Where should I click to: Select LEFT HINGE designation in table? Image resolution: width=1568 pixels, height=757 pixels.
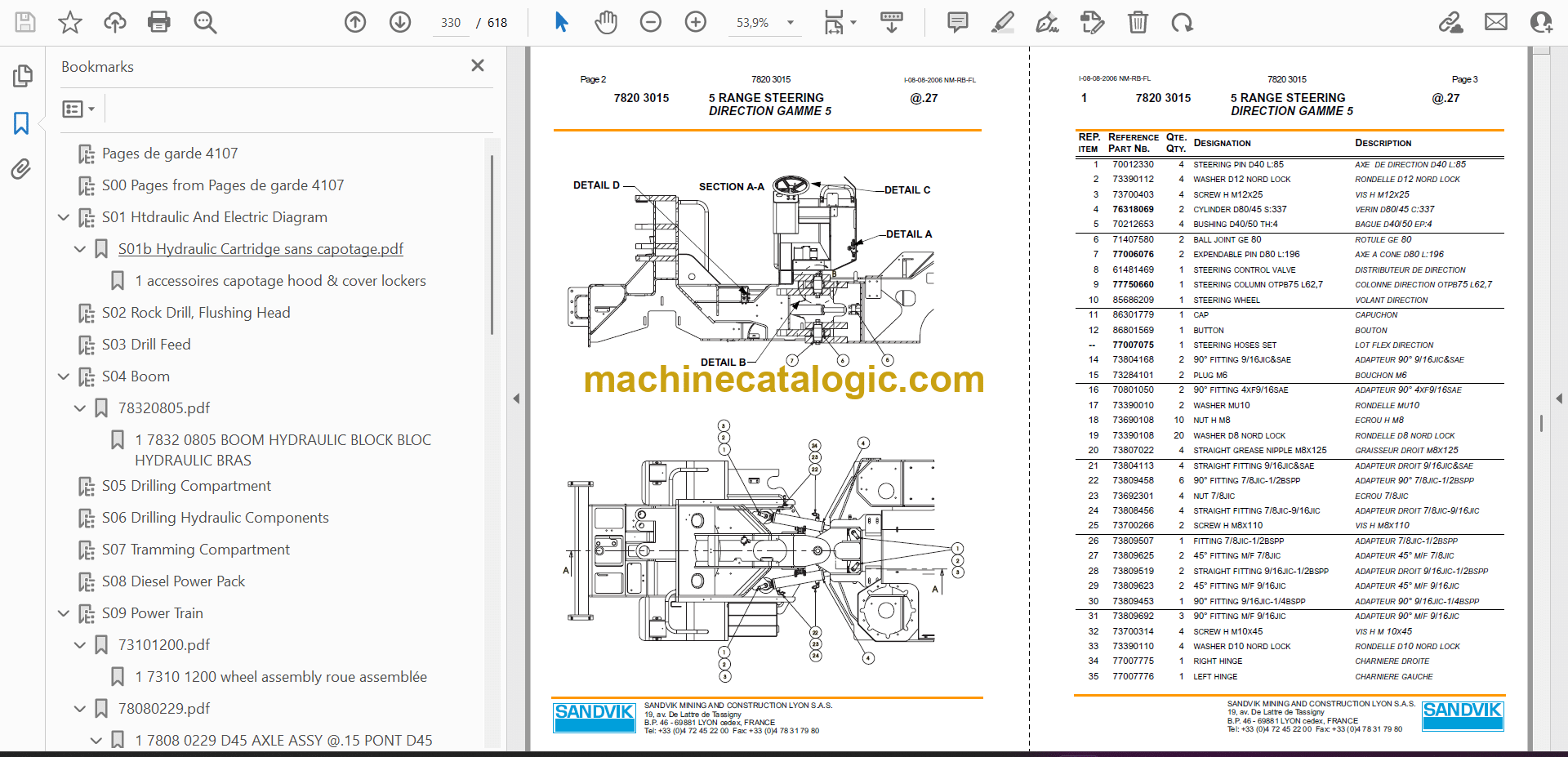point(1215,676)
